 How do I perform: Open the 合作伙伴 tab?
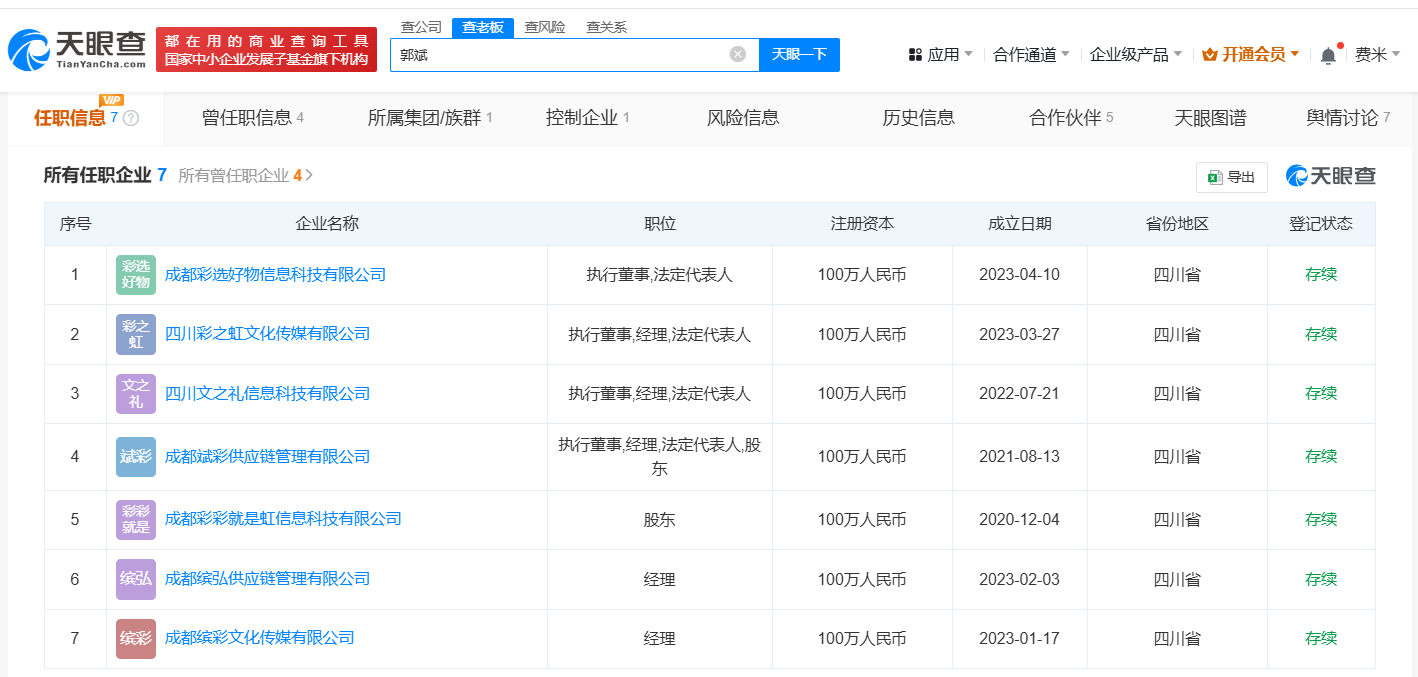1071,118
